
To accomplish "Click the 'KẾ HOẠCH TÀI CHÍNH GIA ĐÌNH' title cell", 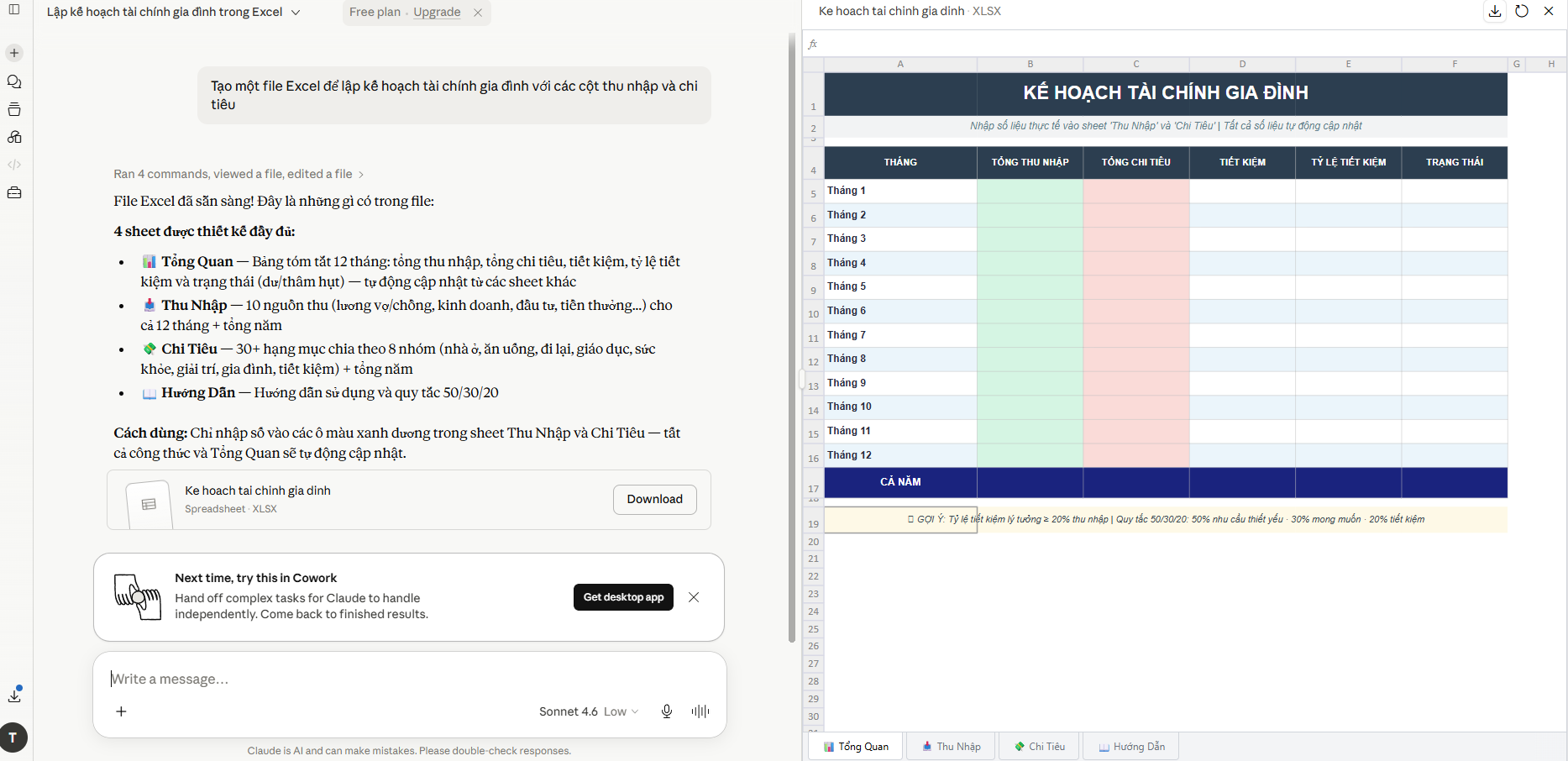I will [1166, 93].
